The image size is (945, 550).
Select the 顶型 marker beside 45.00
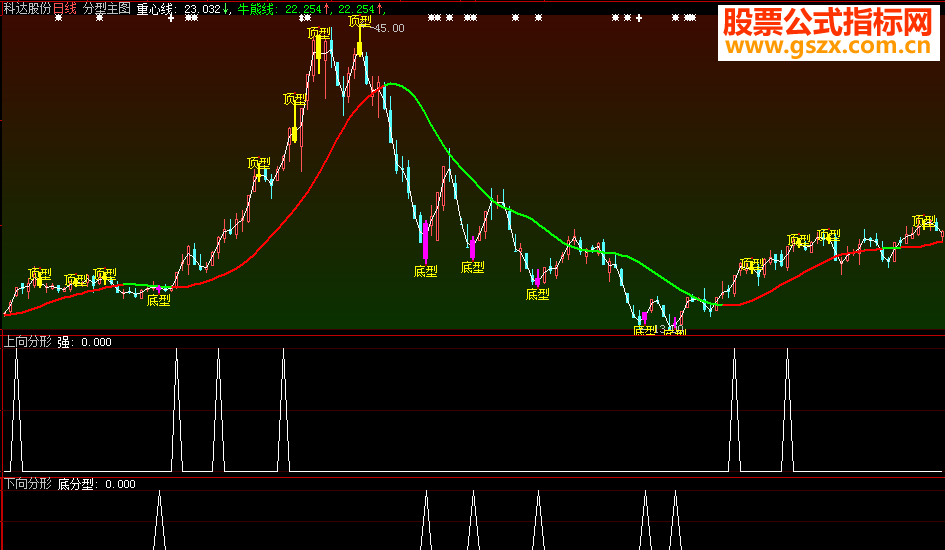[360, 22]
